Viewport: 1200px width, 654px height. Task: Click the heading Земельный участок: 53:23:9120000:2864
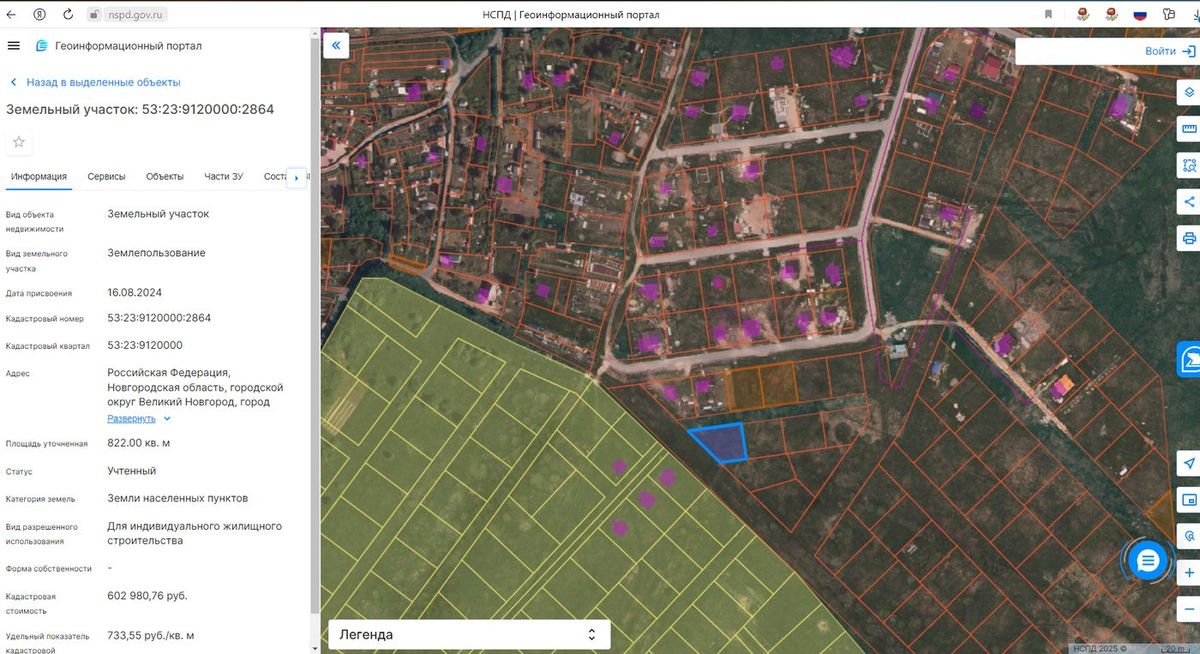coord(140,109)
